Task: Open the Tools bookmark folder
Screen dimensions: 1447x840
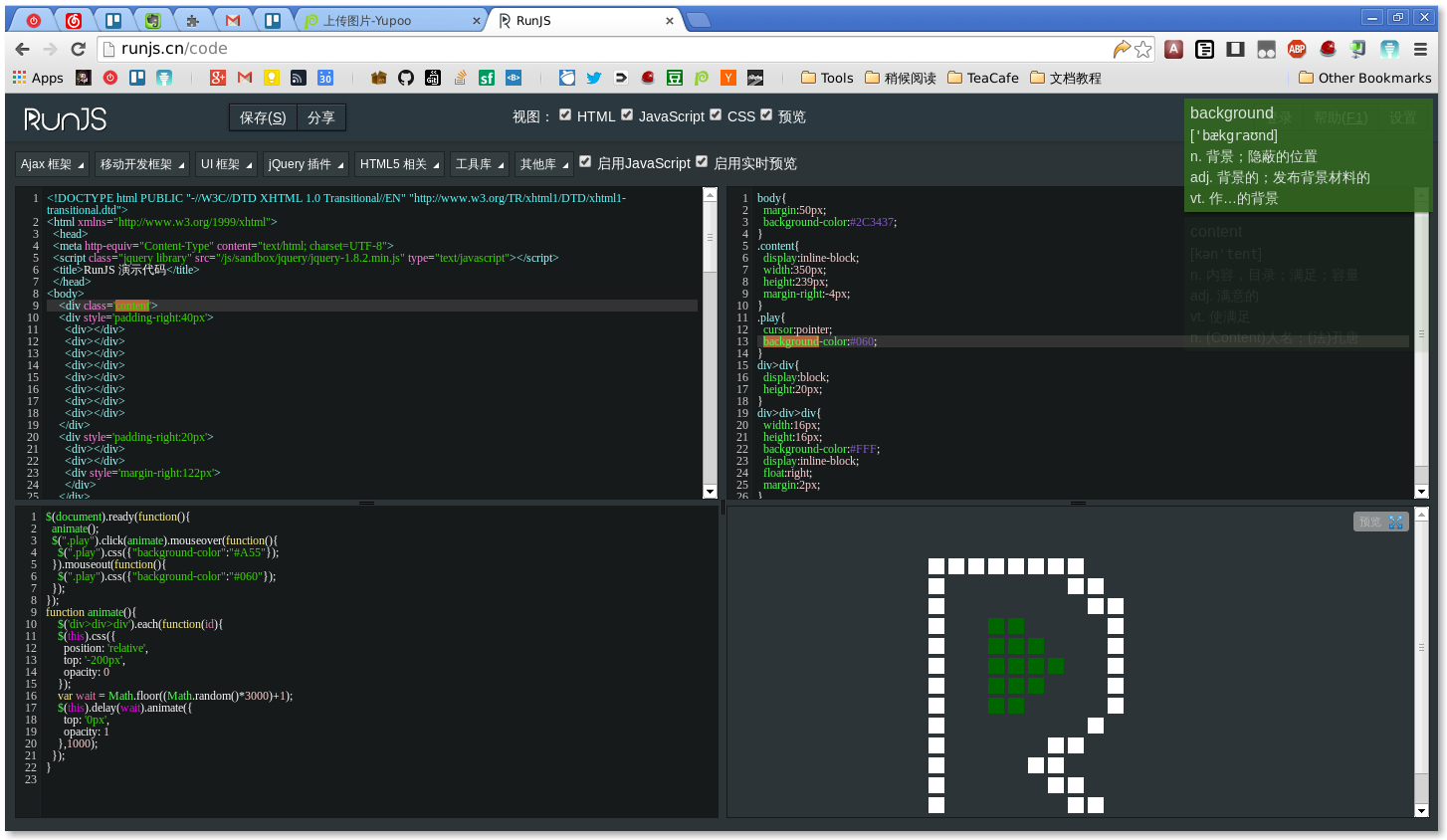Action: pos(827,78)
